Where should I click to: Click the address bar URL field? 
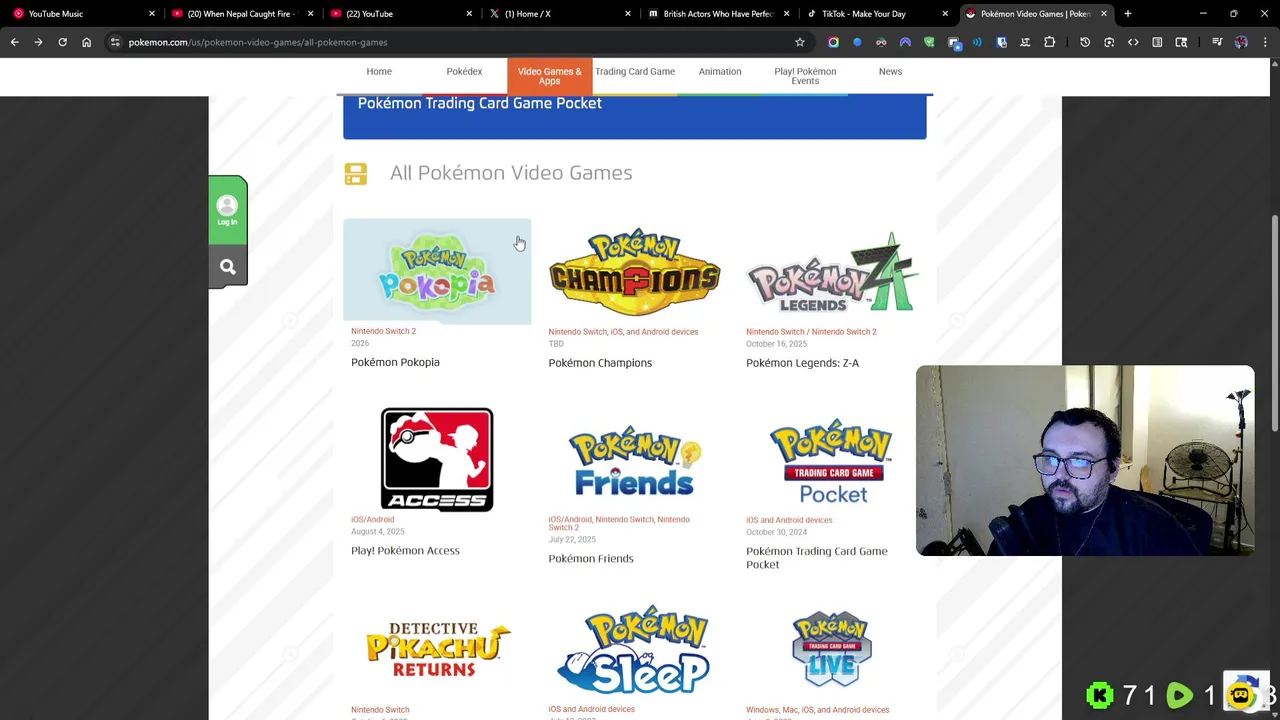point(450,42)
